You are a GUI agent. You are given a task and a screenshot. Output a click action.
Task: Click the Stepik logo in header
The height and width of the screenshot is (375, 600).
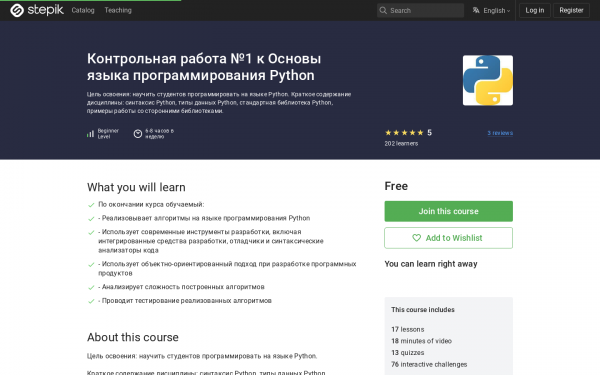[37, 10]
